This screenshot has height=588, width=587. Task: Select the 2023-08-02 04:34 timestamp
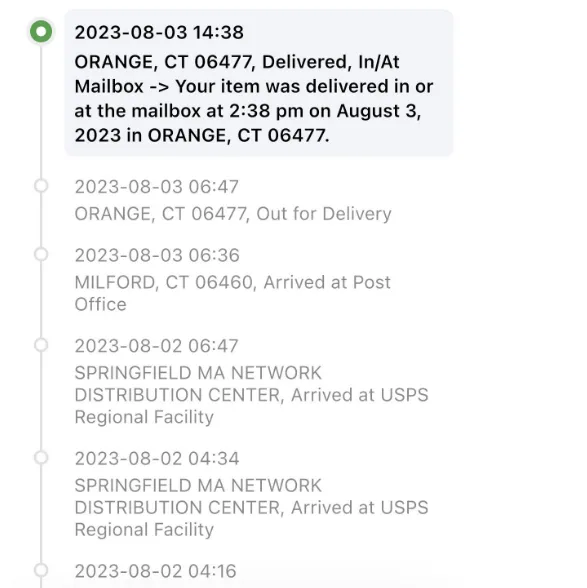click(x=157, y=459)
